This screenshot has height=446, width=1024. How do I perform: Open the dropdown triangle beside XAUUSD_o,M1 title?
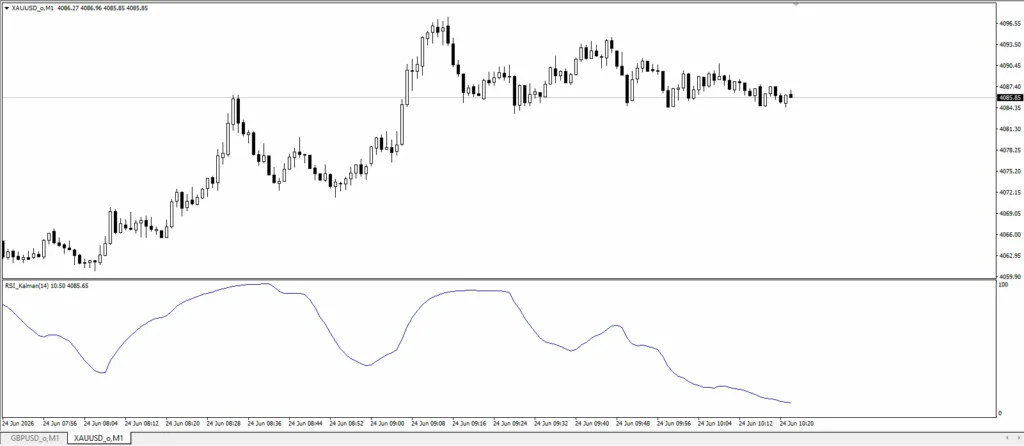click(7, 8)
